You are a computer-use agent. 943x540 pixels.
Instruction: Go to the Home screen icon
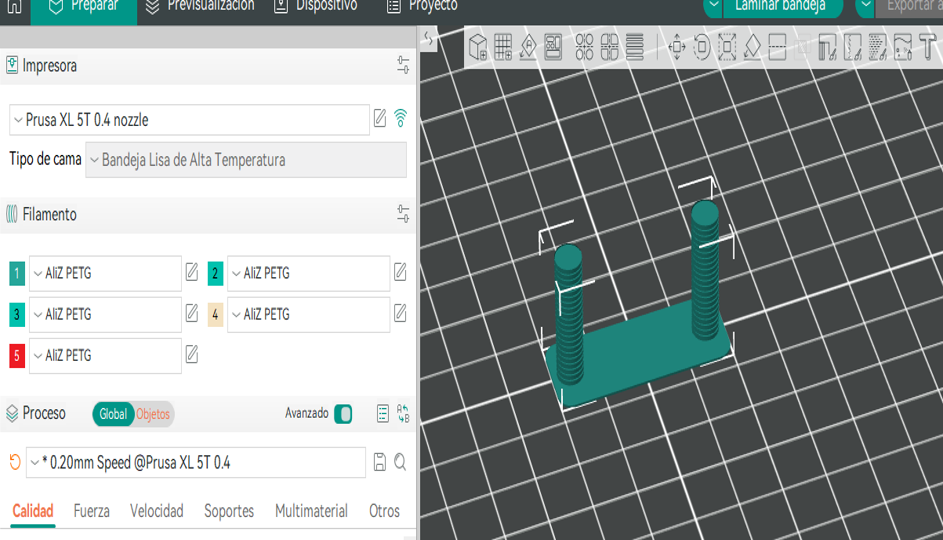(x=14, y=7)
